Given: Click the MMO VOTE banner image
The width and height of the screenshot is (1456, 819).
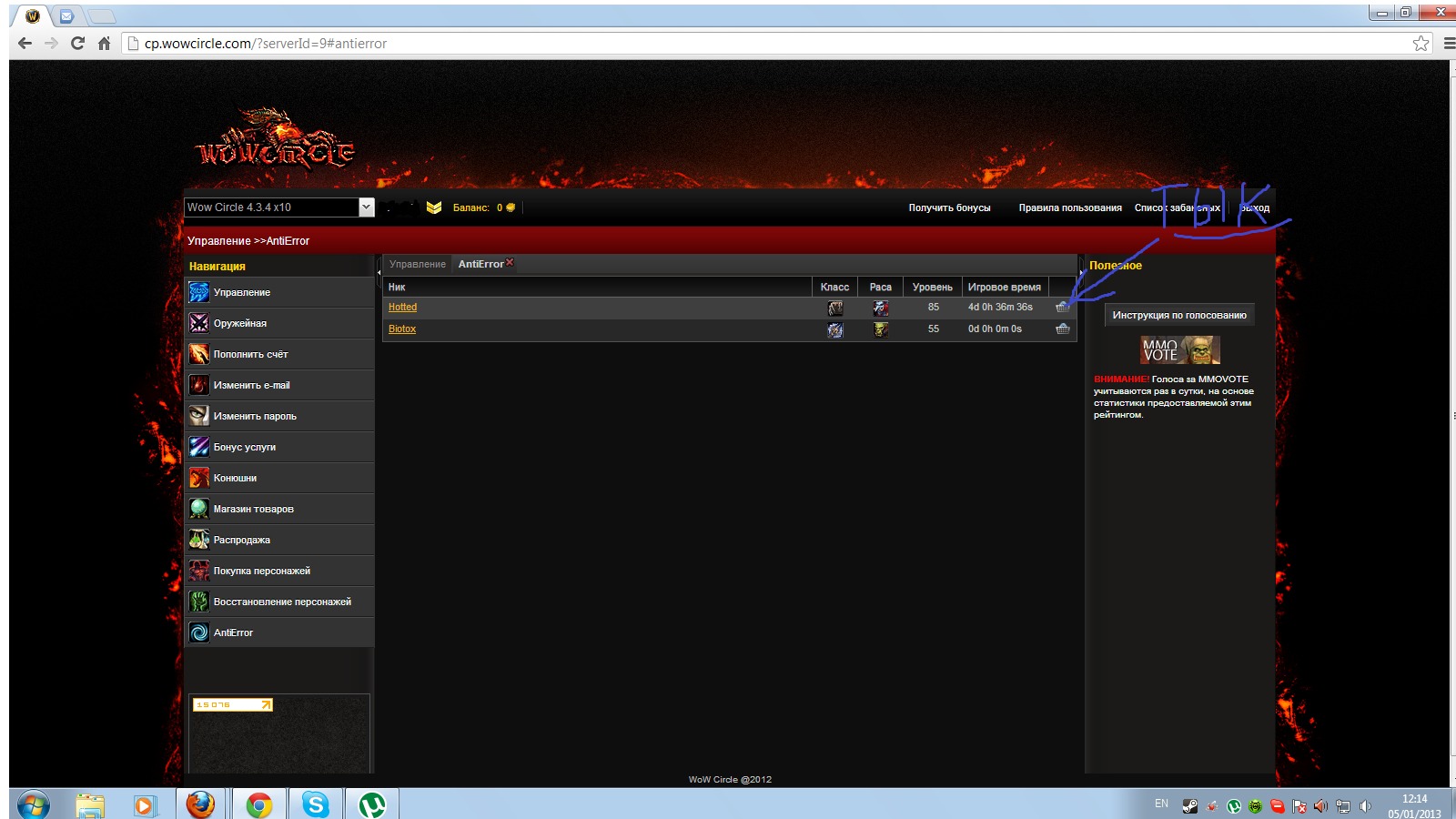Looking at the screenshot, I should click(1179, 349).
